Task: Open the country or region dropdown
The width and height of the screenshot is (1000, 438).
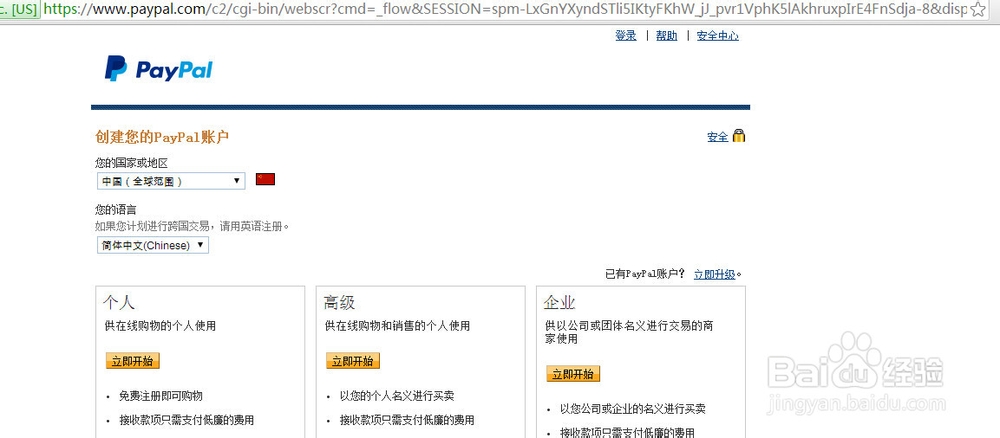Action: point(171,181)
